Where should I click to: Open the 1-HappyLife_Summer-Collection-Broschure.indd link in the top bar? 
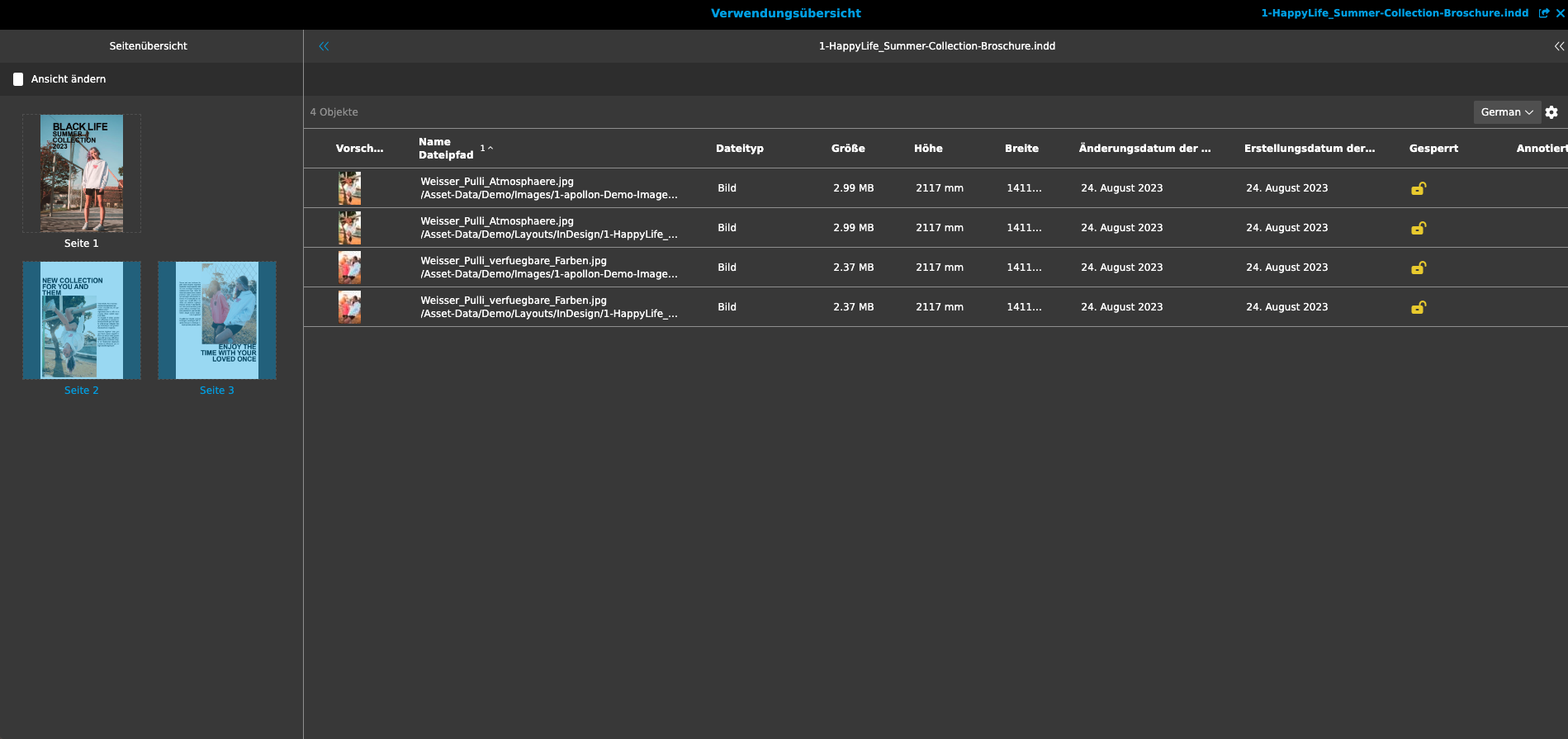pyautogui.click(x=1395, y=13)
